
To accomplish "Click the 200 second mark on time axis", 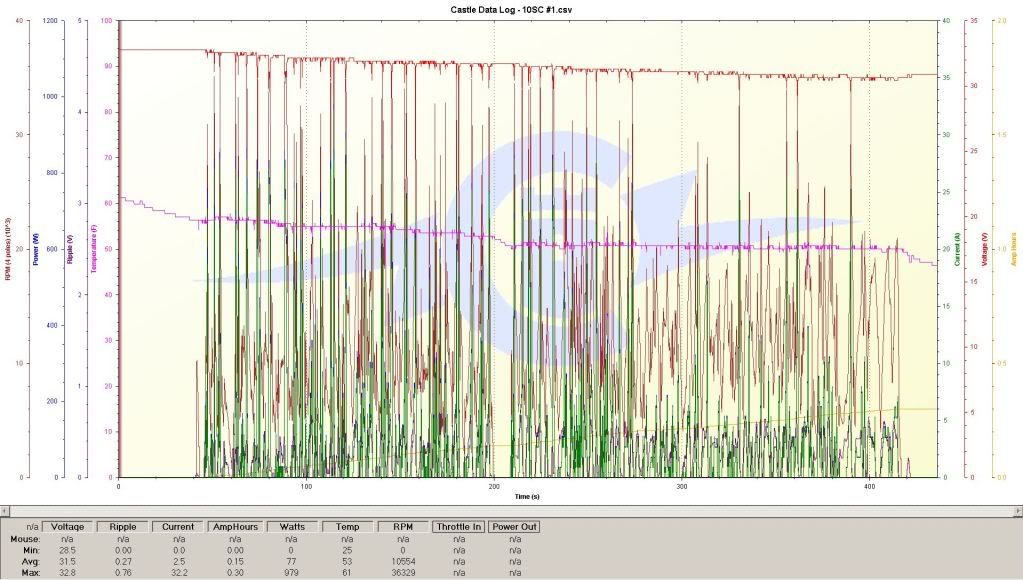I will pos(493,486).
